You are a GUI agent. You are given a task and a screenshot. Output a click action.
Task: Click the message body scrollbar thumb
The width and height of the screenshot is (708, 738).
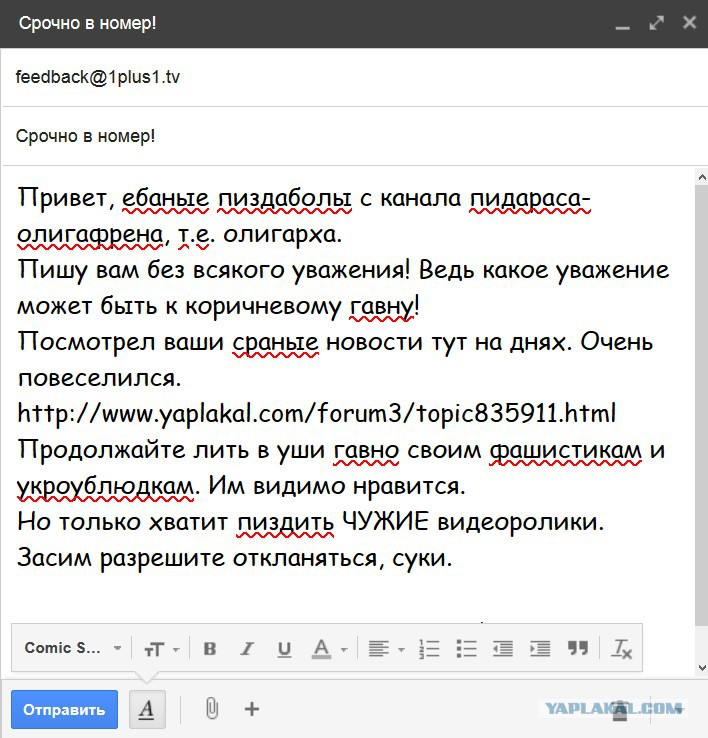[x=701, y=405]
